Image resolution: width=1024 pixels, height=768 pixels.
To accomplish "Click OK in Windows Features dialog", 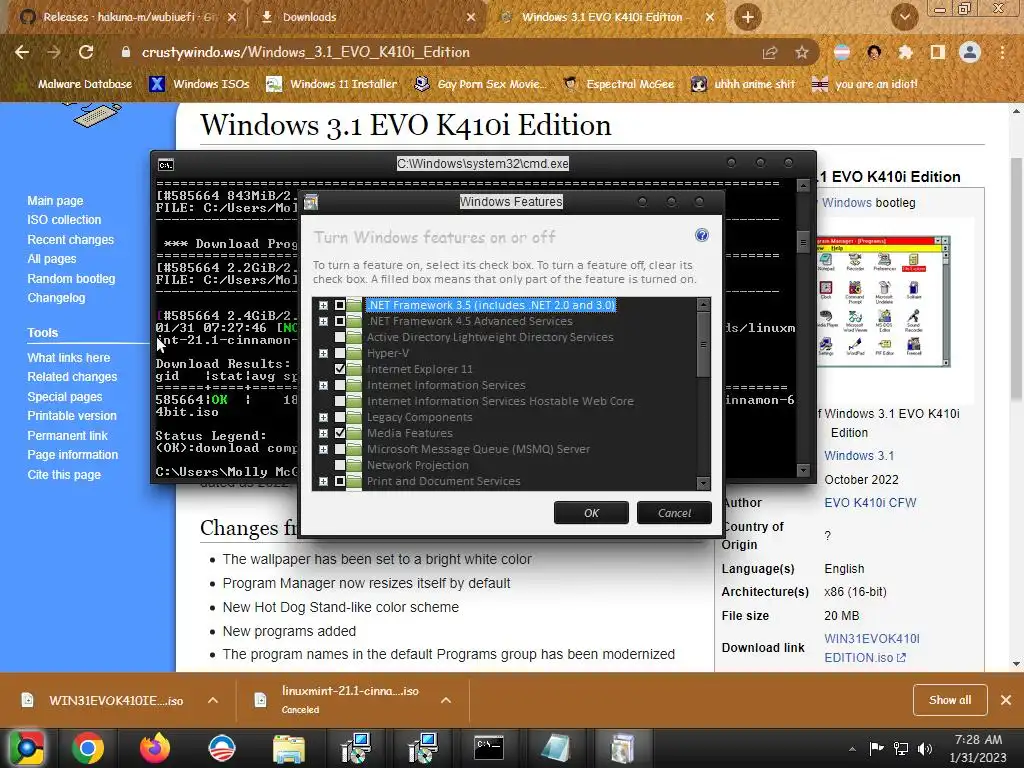I will click(x=591, y=513).
